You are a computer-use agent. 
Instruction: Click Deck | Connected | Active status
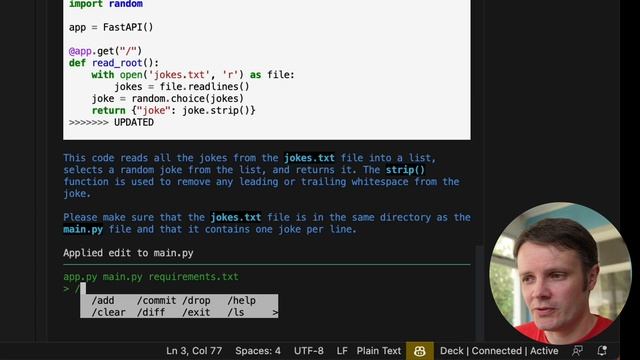pyautogui.click(x=499, y=351)
